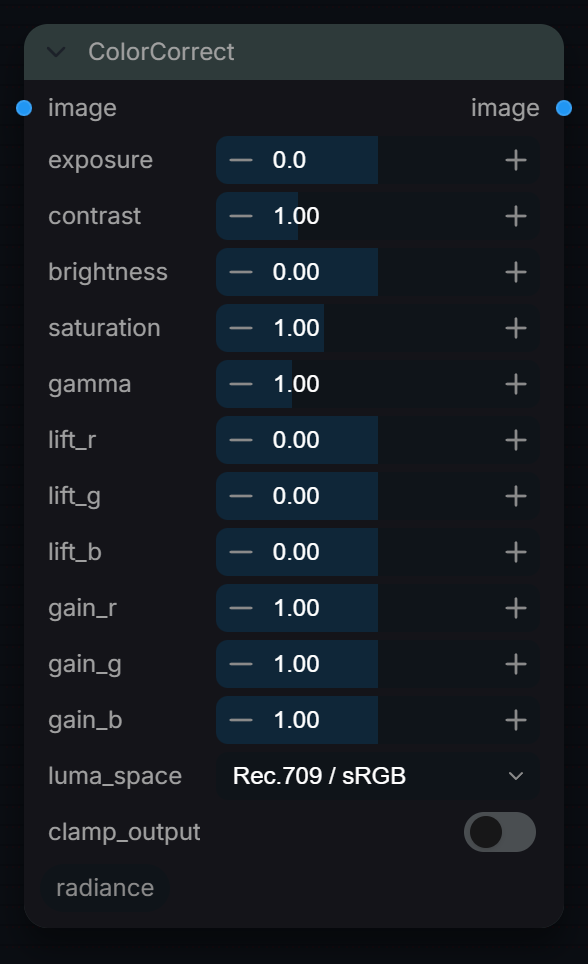Click the contrast value 1.00 field
The width and height of the screenshot is (588, 964).
pos(378,216)
